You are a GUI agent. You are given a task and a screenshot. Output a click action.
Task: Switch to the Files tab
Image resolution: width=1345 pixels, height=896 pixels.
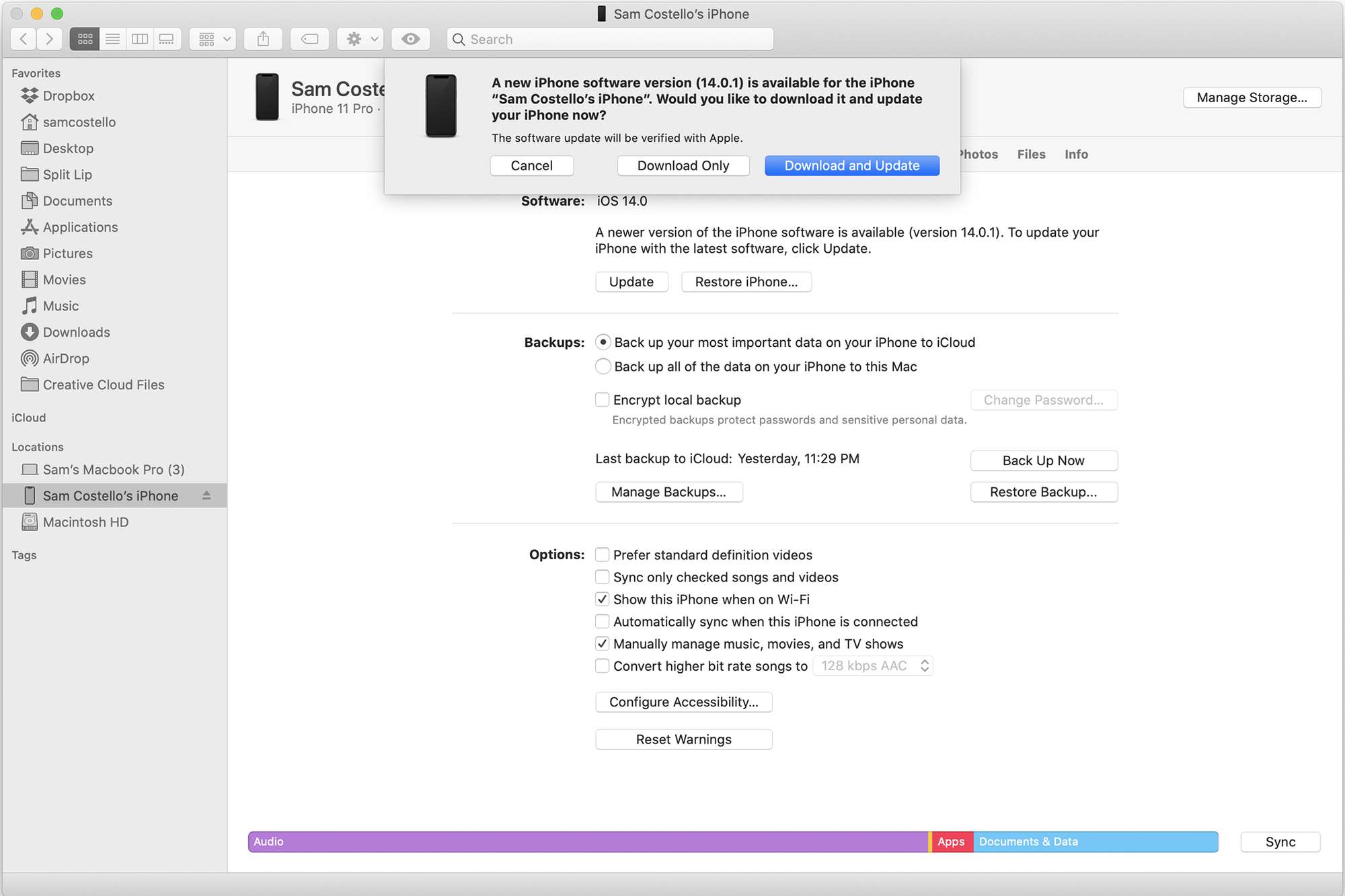tap(1031, 155)
